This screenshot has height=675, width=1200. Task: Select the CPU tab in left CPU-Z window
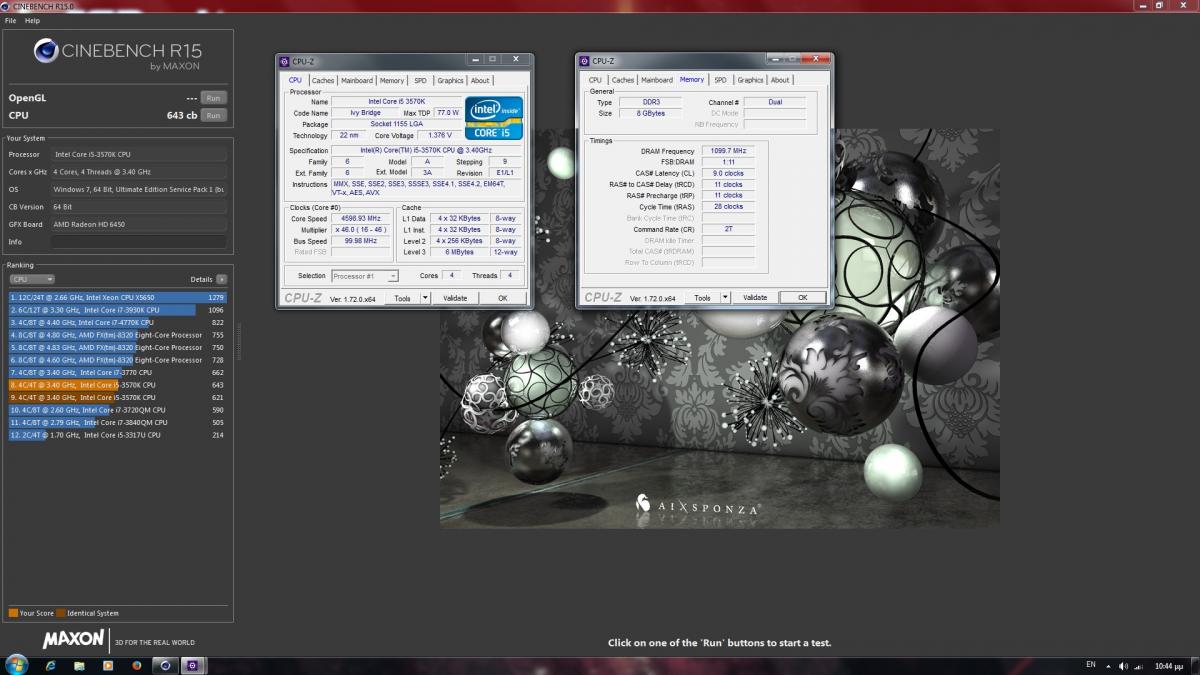click(x=295, y=80)
